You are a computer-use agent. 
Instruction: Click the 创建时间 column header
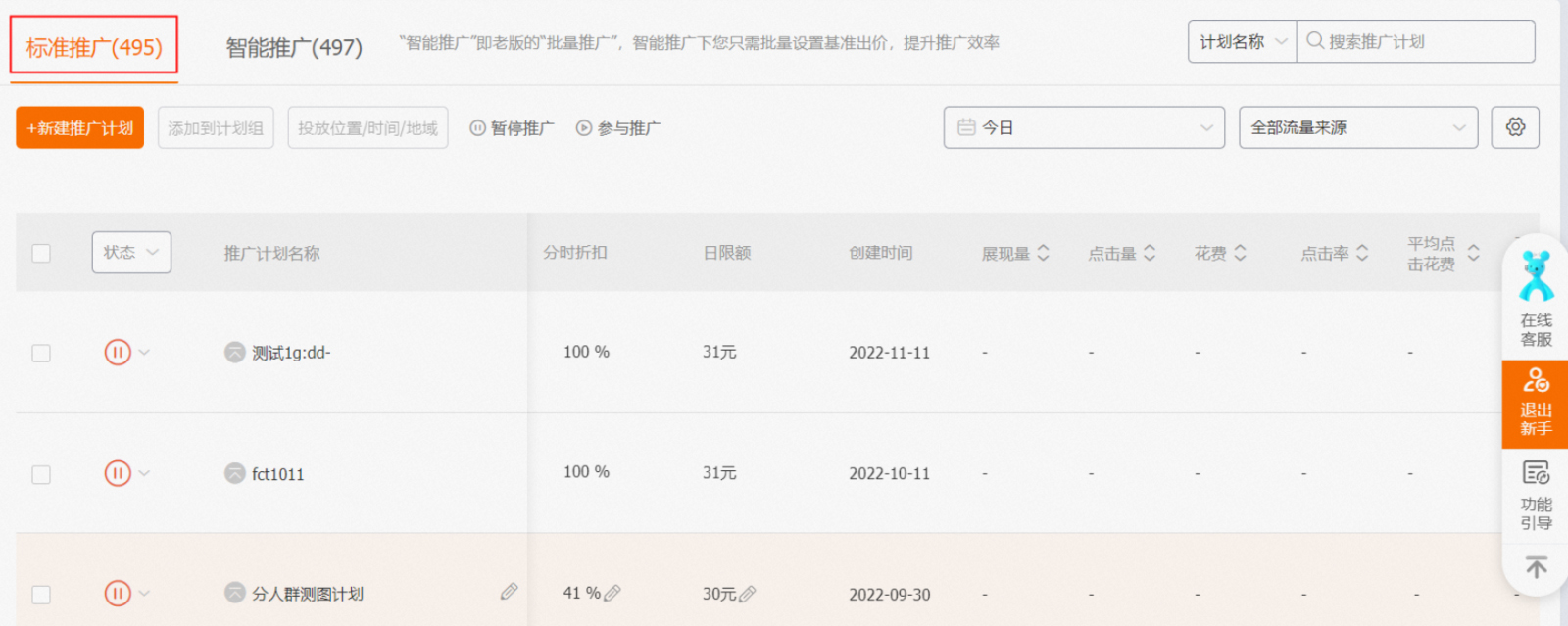[x=880, y=252]
